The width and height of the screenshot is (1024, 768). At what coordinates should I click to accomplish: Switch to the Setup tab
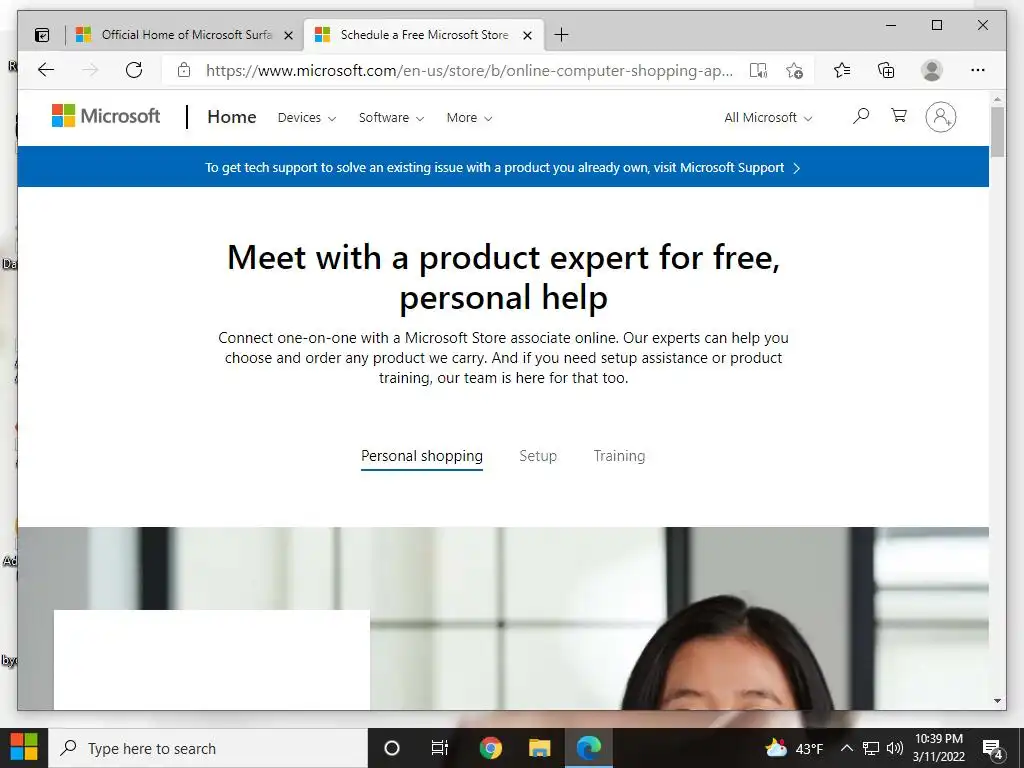point(538,456)
